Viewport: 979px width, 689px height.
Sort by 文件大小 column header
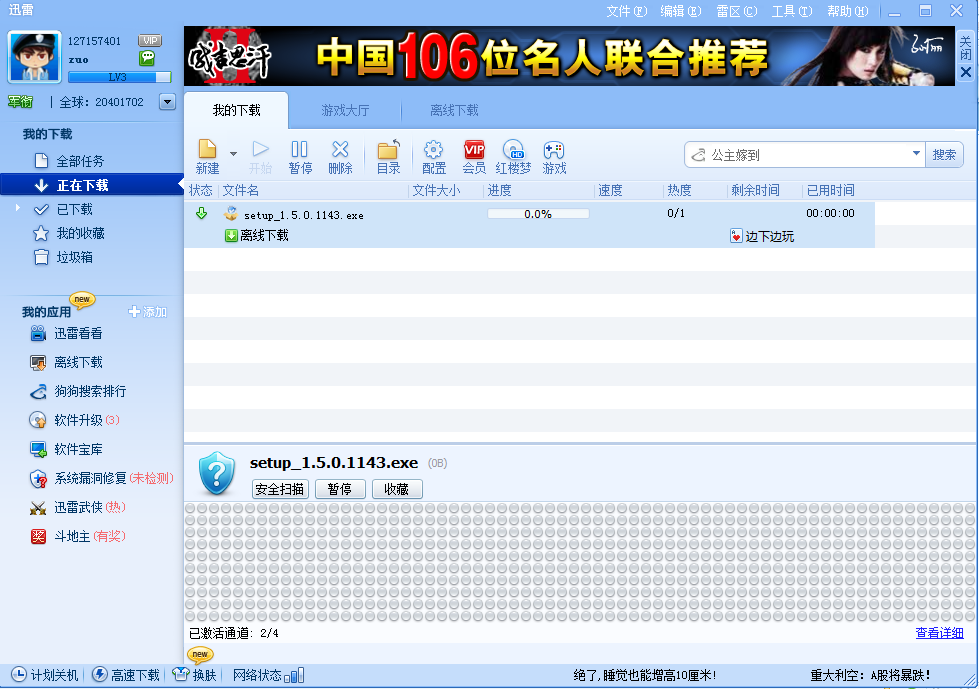coord(436,190)
